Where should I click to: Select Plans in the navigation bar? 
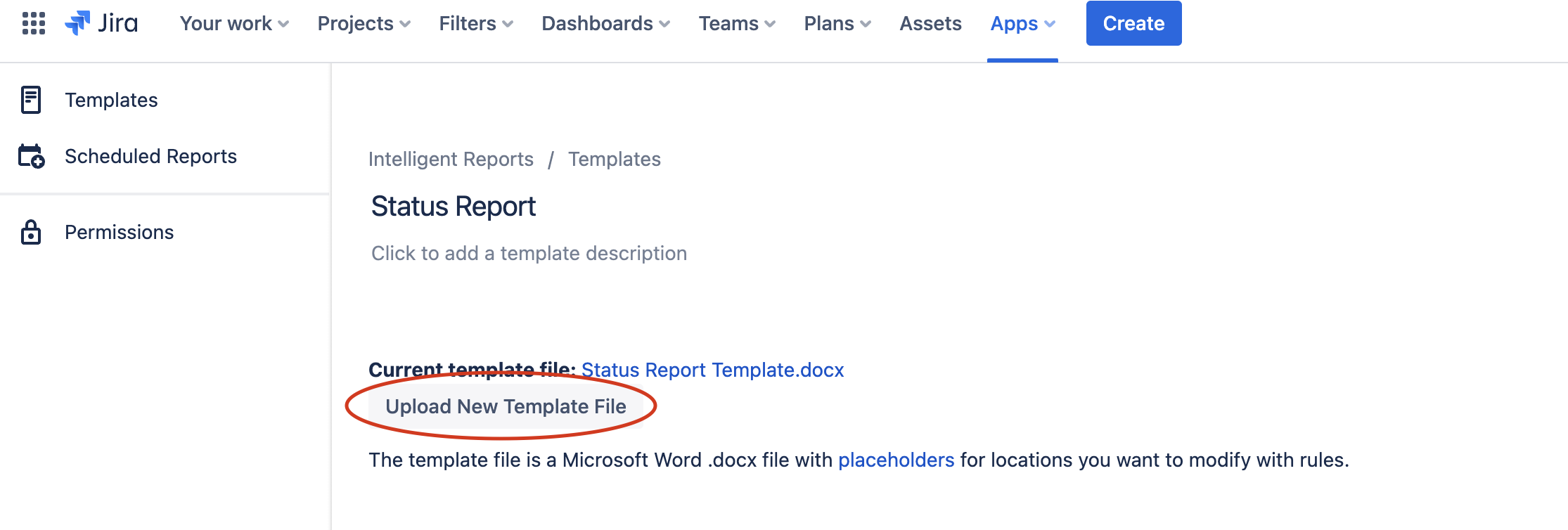tap(836, 22)
